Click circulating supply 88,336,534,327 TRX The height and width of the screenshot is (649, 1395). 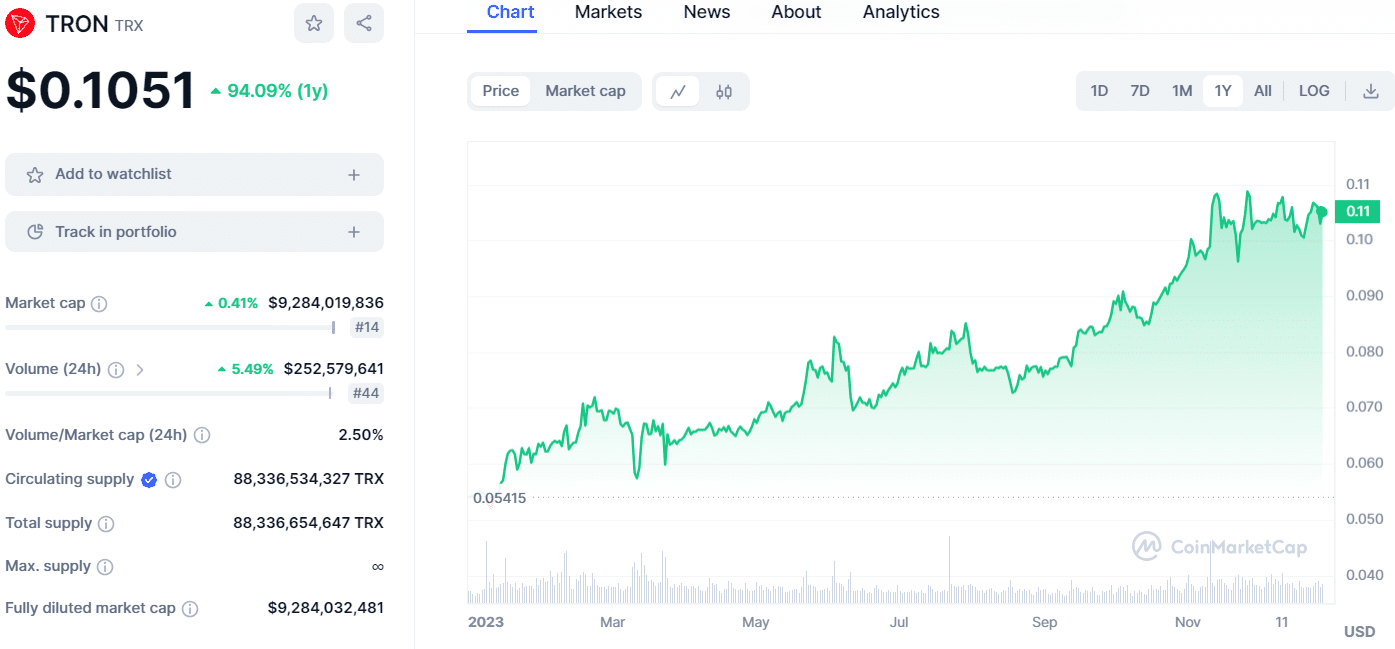309,480
